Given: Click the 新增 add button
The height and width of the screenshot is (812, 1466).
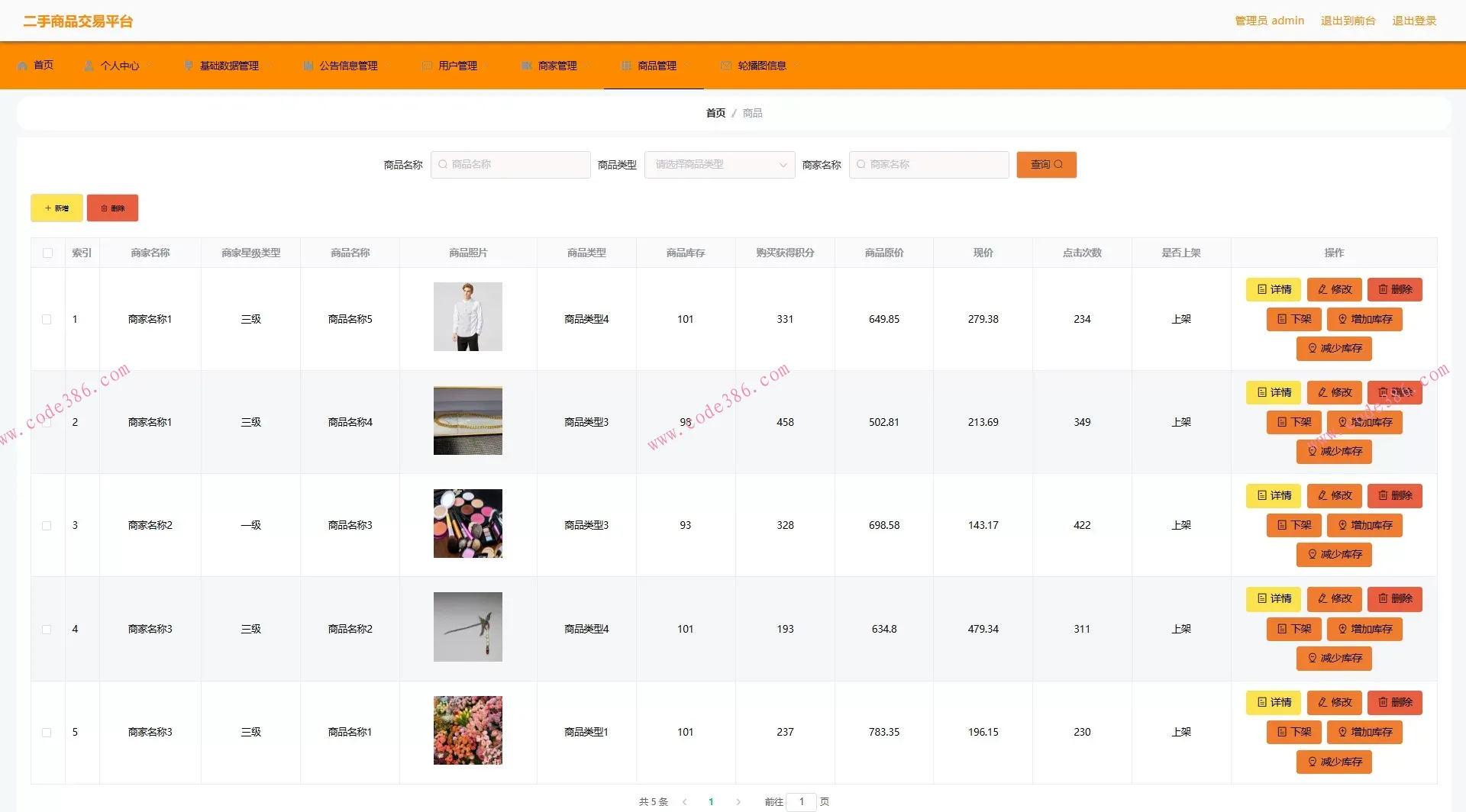Looking at the screenshot, I should click(57, 208).
